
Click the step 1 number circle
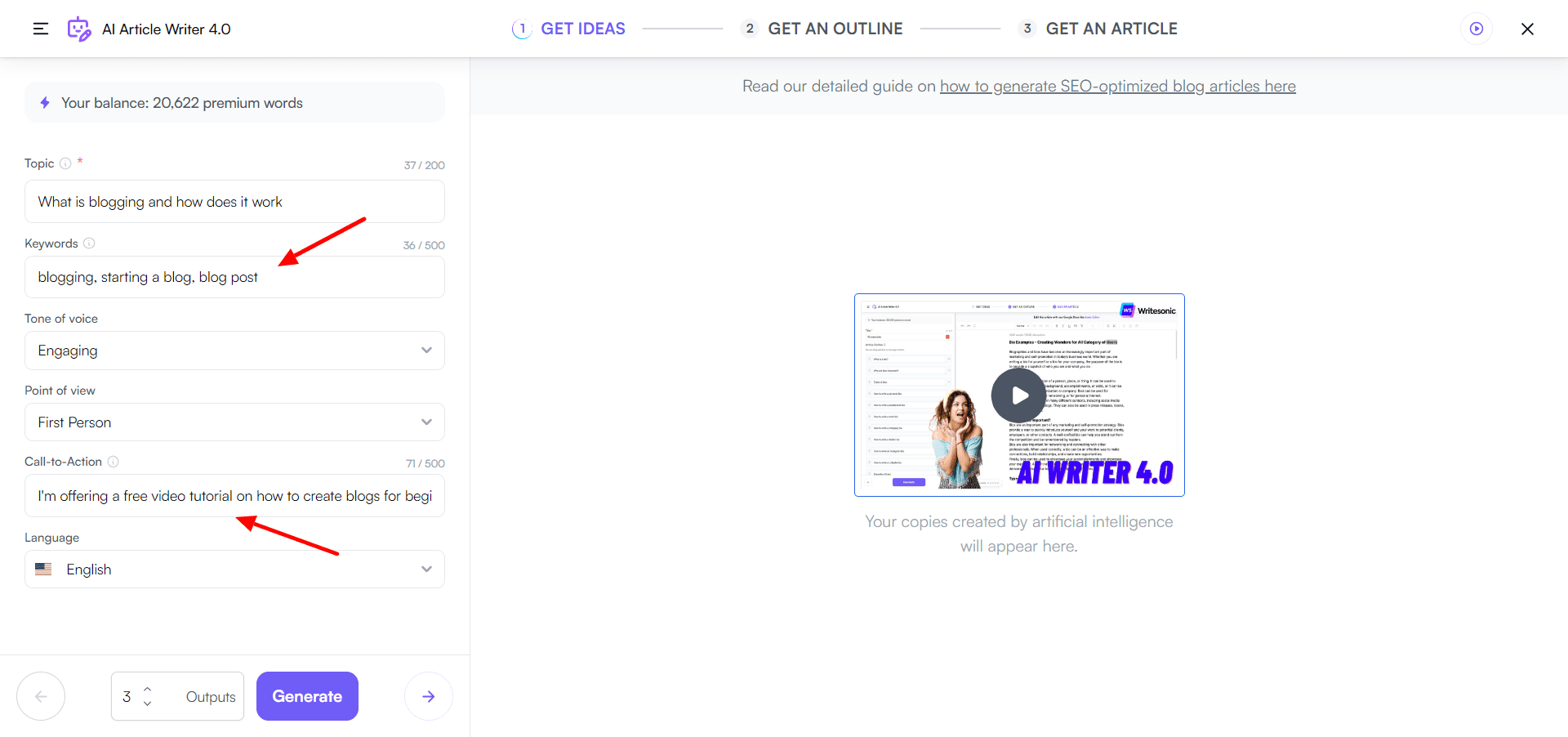(x=522, y=29)
